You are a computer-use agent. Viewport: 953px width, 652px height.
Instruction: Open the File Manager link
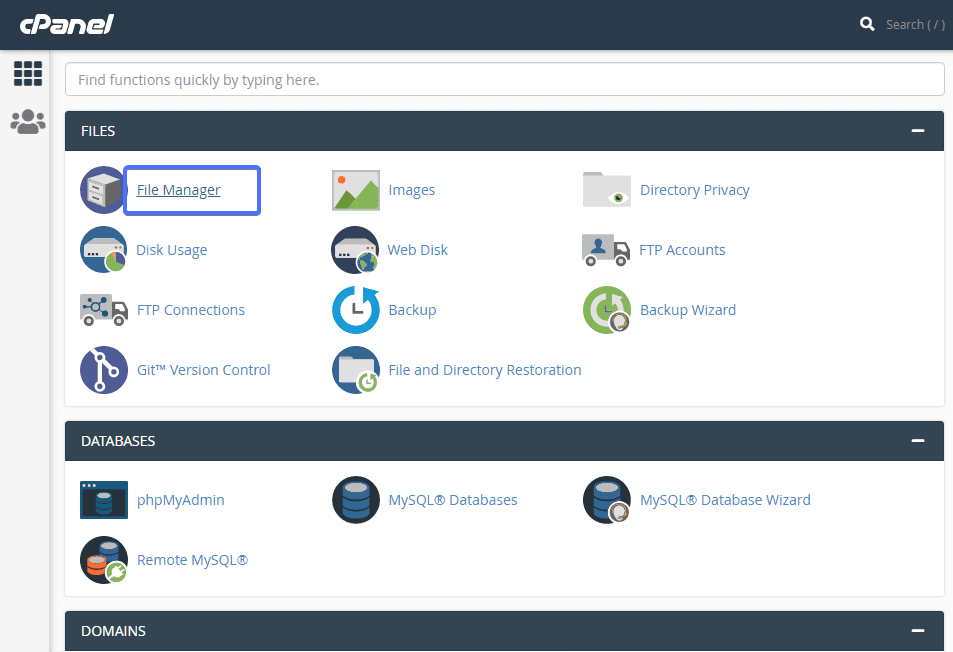click(x=178, y=190)
